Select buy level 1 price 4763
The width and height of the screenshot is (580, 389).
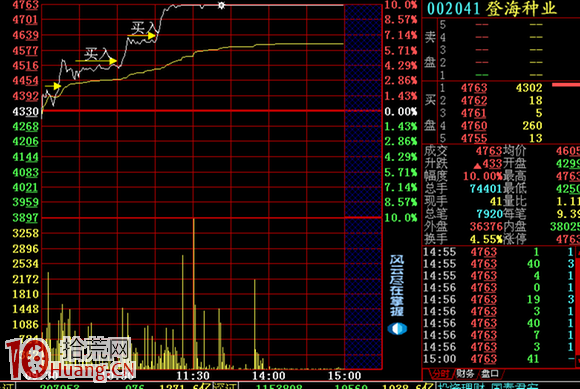click(474, 88)
